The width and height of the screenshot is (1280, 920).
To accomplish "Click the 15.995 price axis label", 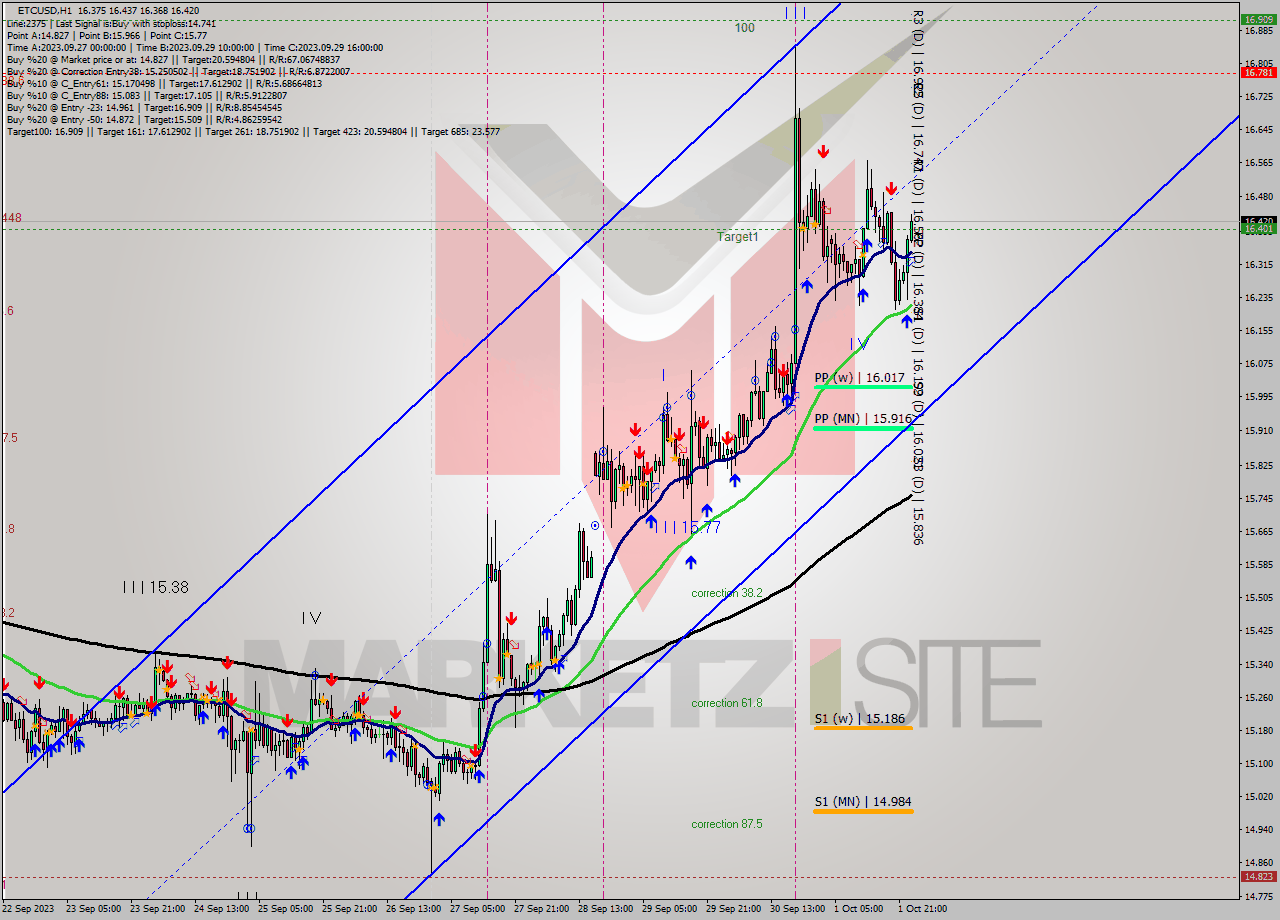I will tap(1258, 396).
